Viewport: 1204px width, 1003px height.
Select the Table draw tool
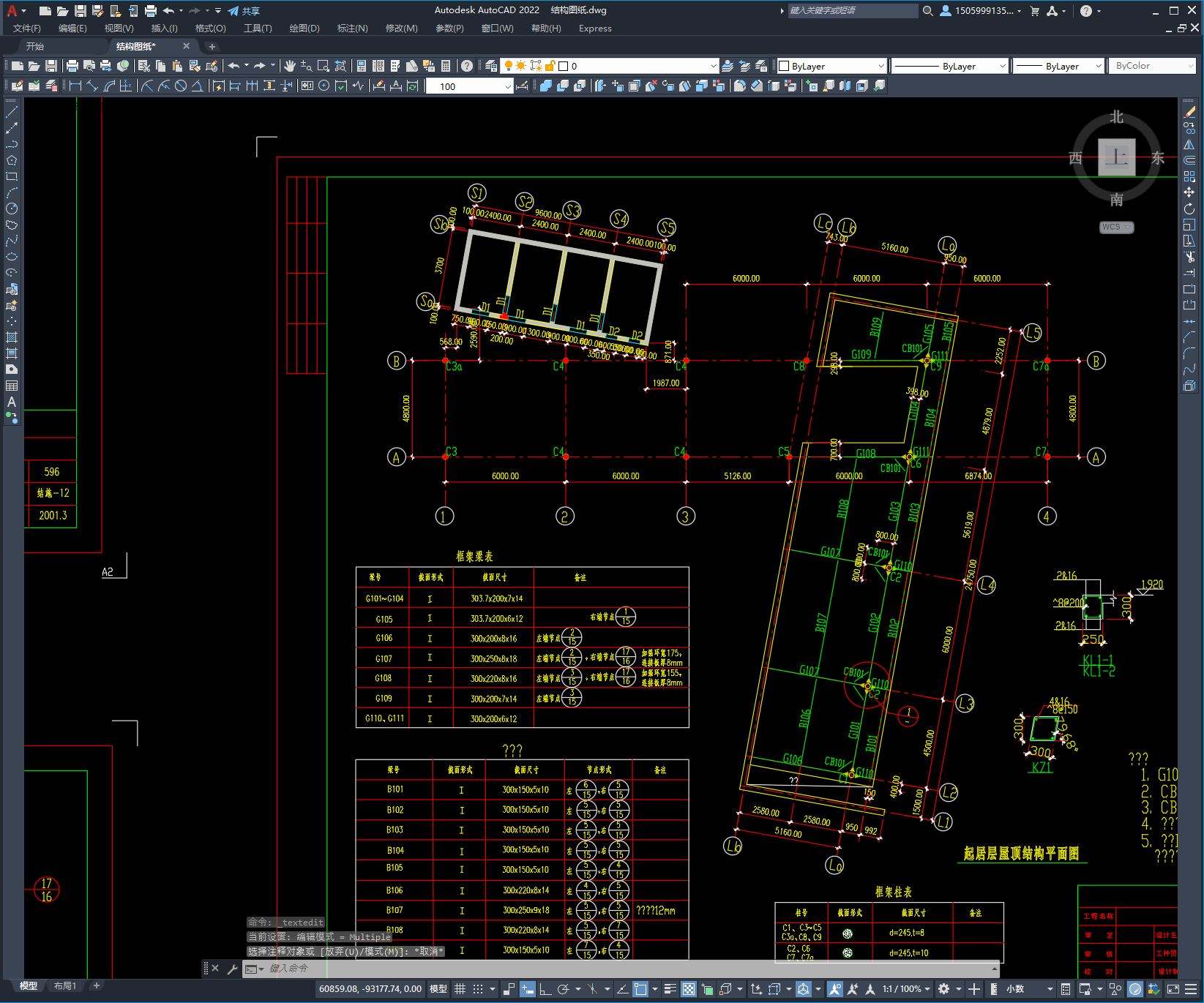pos(12,386)
